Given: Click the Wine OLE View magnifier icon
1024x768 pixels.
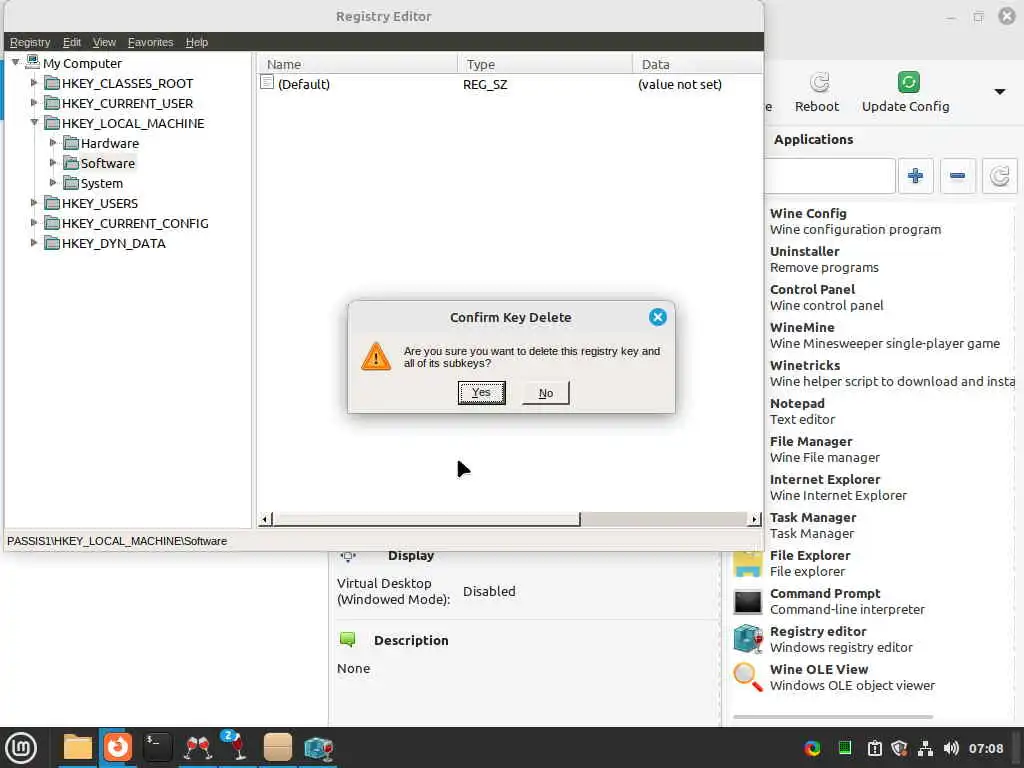Looking at the screenshot, I should tap(748, 677).
